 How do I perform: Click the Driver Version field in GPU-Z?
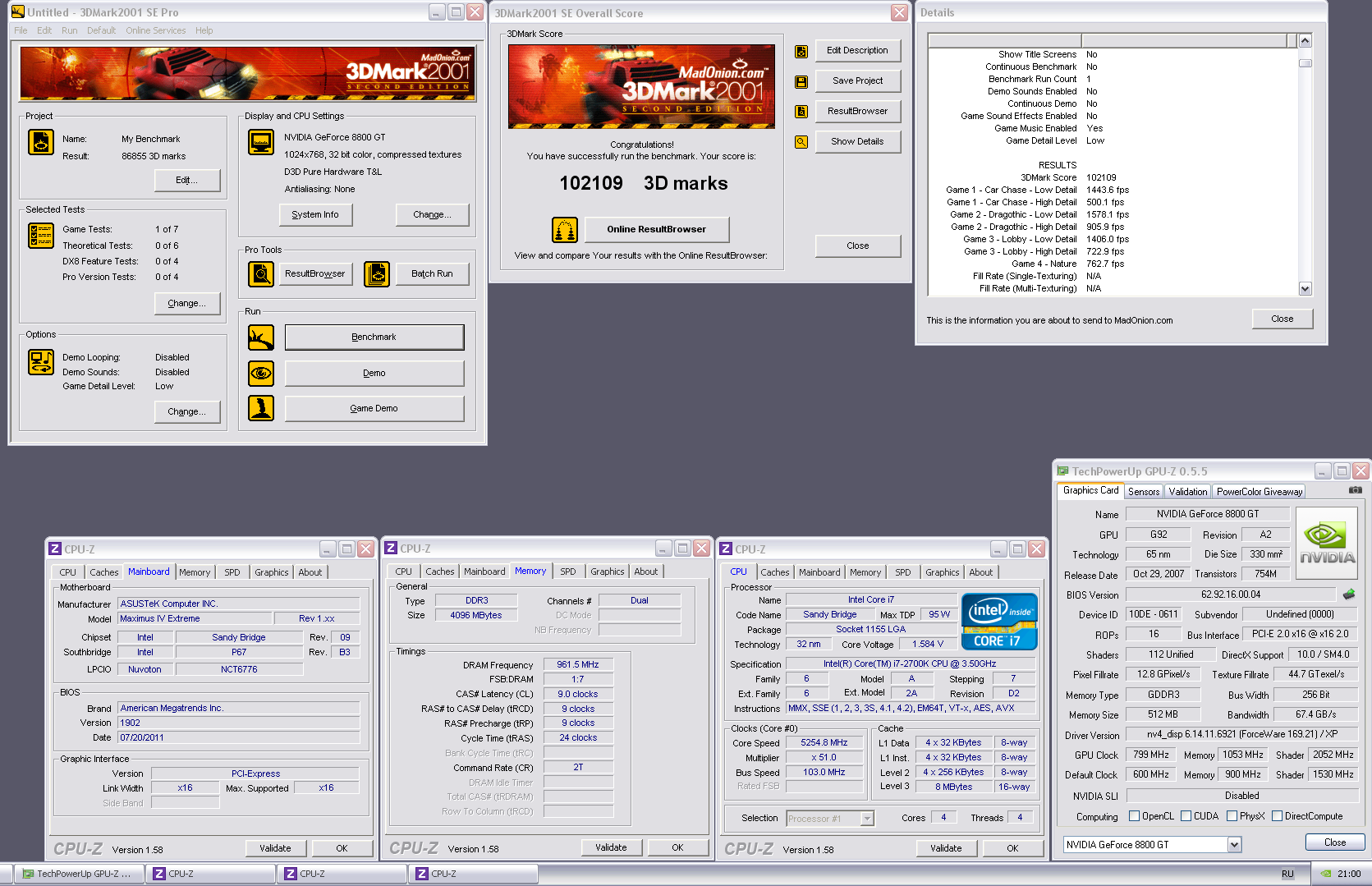(1242, 734)
